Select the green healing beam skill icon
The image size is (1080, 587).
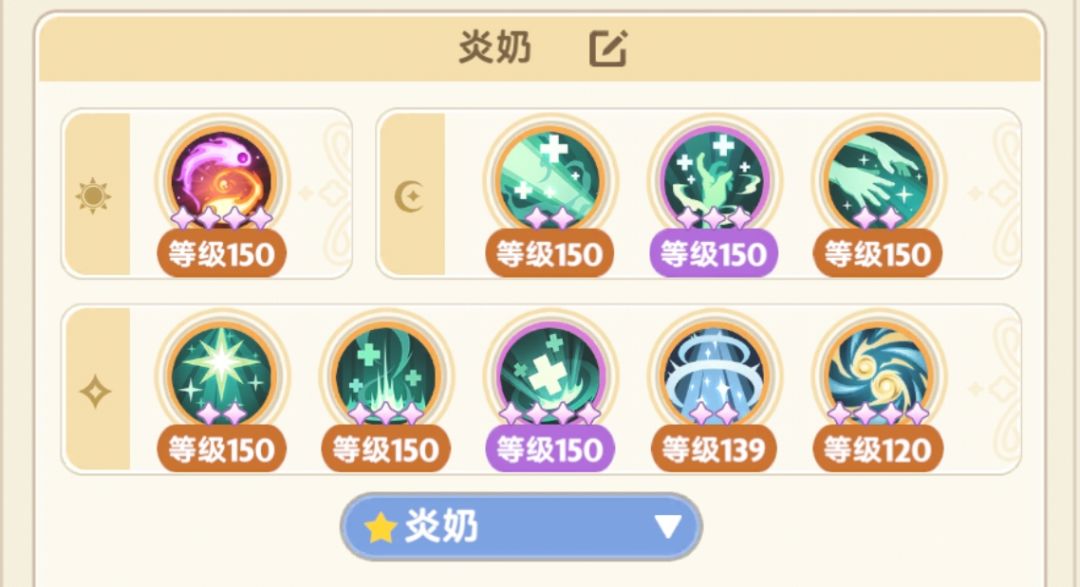pyautogui.click(x=550, y=181)
